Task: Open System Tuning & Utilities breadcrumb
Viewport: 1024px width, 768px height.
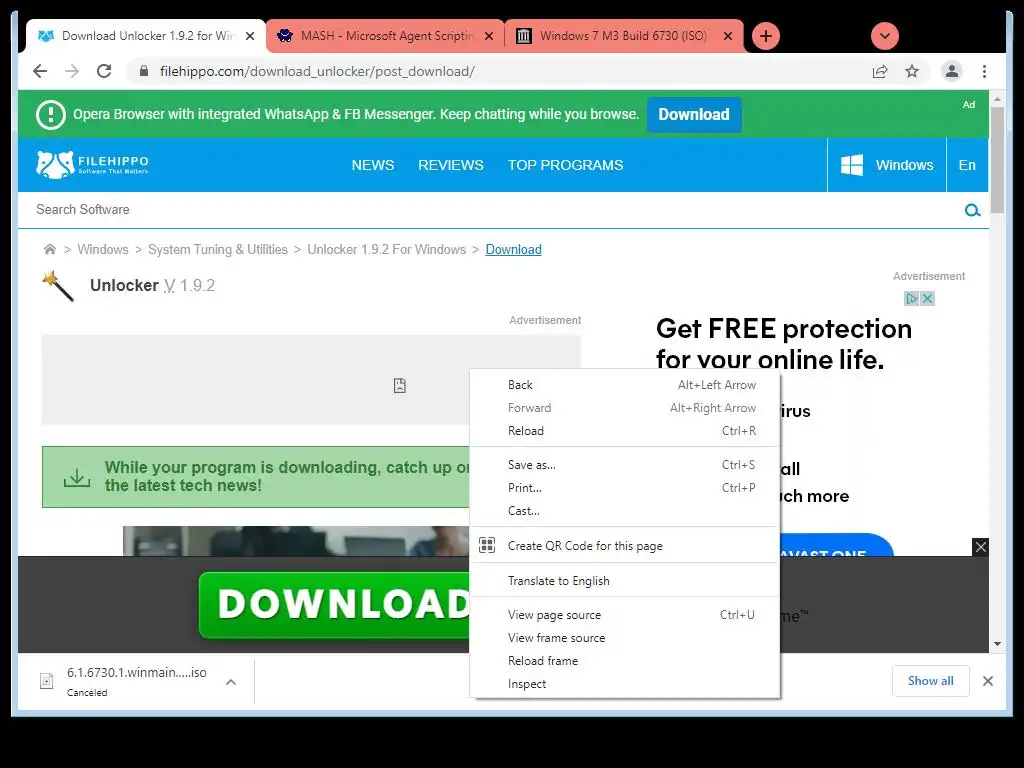Action: tap(217, 249)
